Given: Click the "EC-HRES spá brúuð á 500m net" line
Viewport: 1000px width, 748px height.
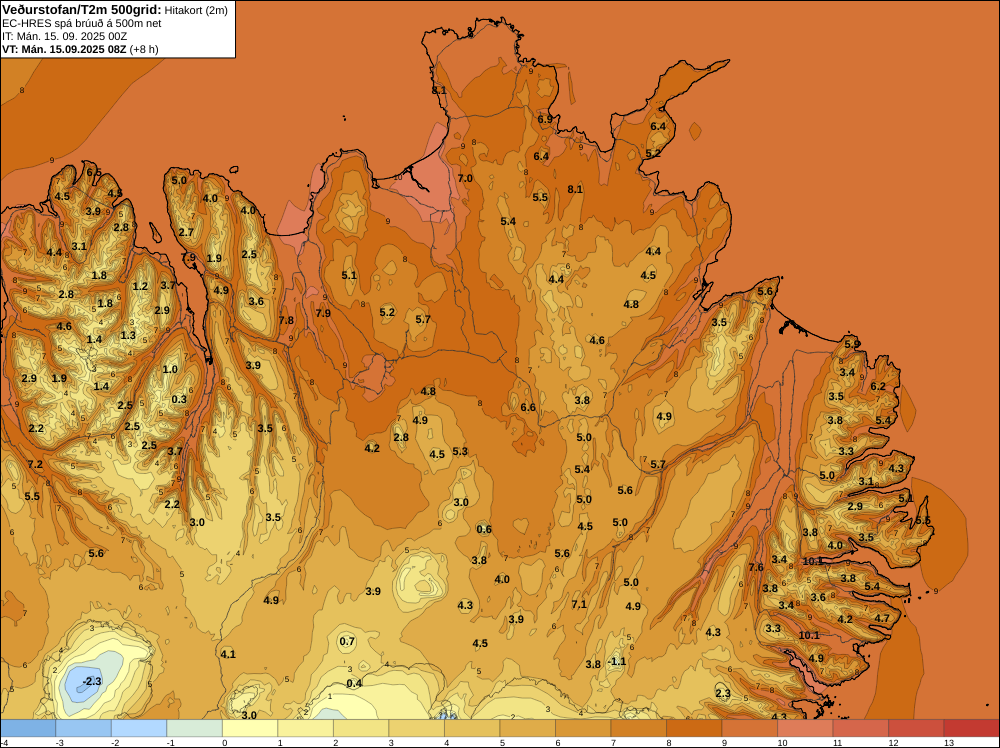Looking at the screenshot, I should click(82, 24).
